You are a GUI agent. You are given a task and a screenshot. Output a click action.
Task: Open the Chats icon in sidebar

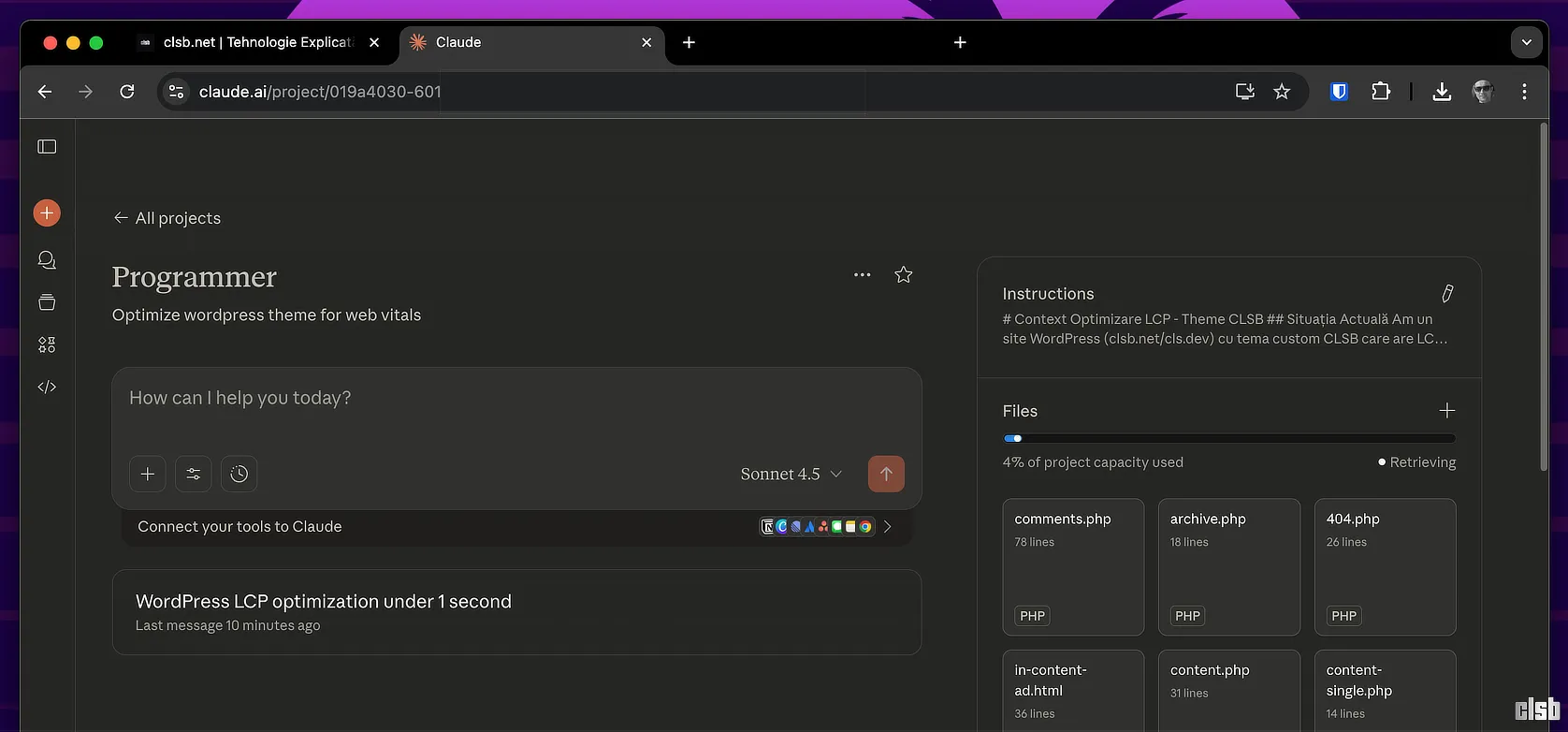pos(47,260)
